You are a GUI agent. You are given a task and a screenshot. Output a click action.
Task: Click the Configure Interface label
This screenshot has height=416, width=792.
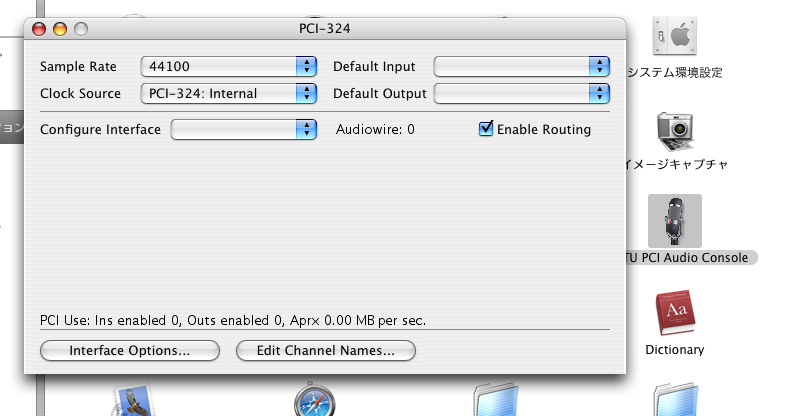(x=100, y=130)
